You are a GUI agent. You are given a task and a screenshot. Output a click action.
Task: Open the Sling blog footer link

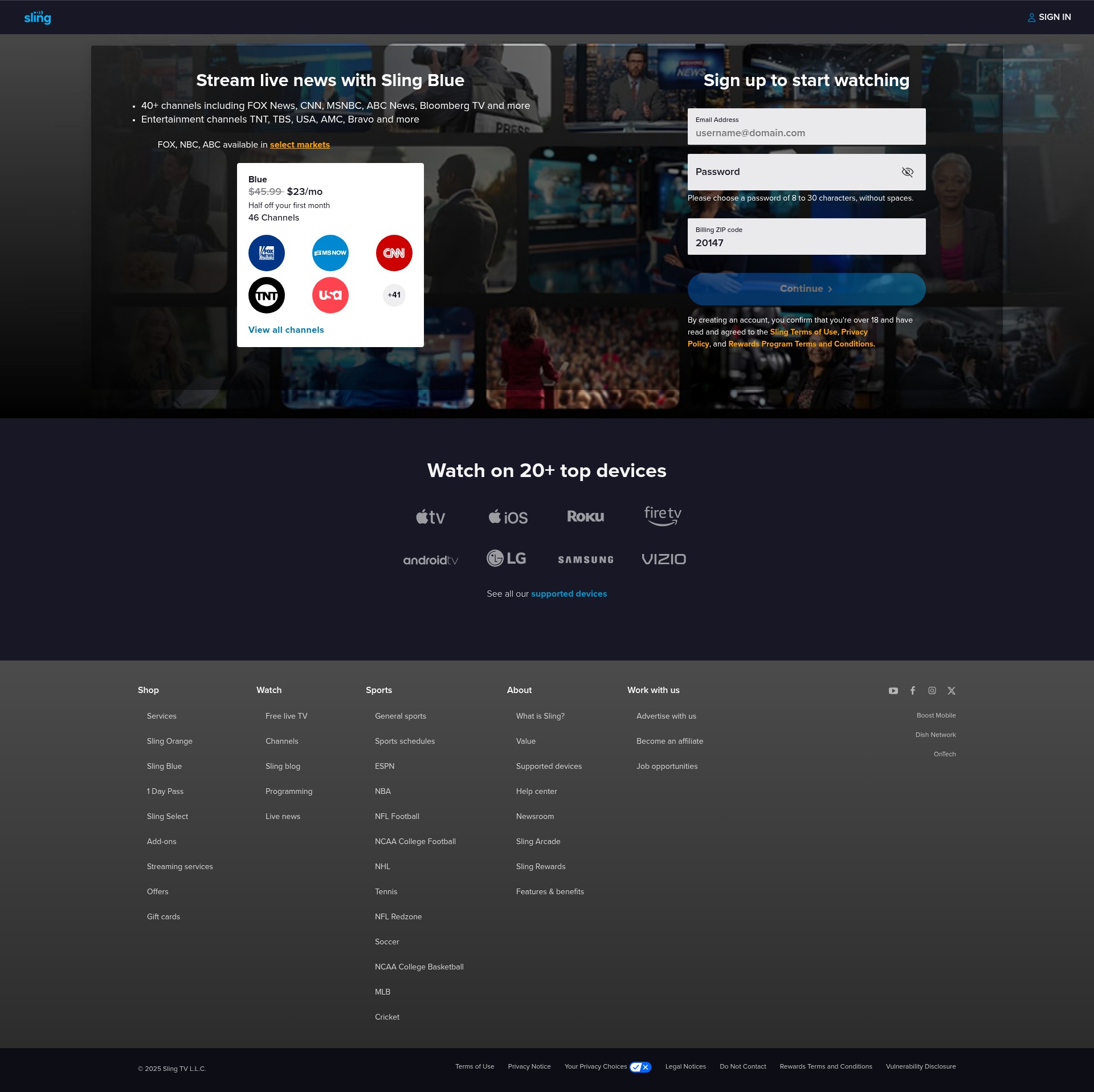coord(283,766)
